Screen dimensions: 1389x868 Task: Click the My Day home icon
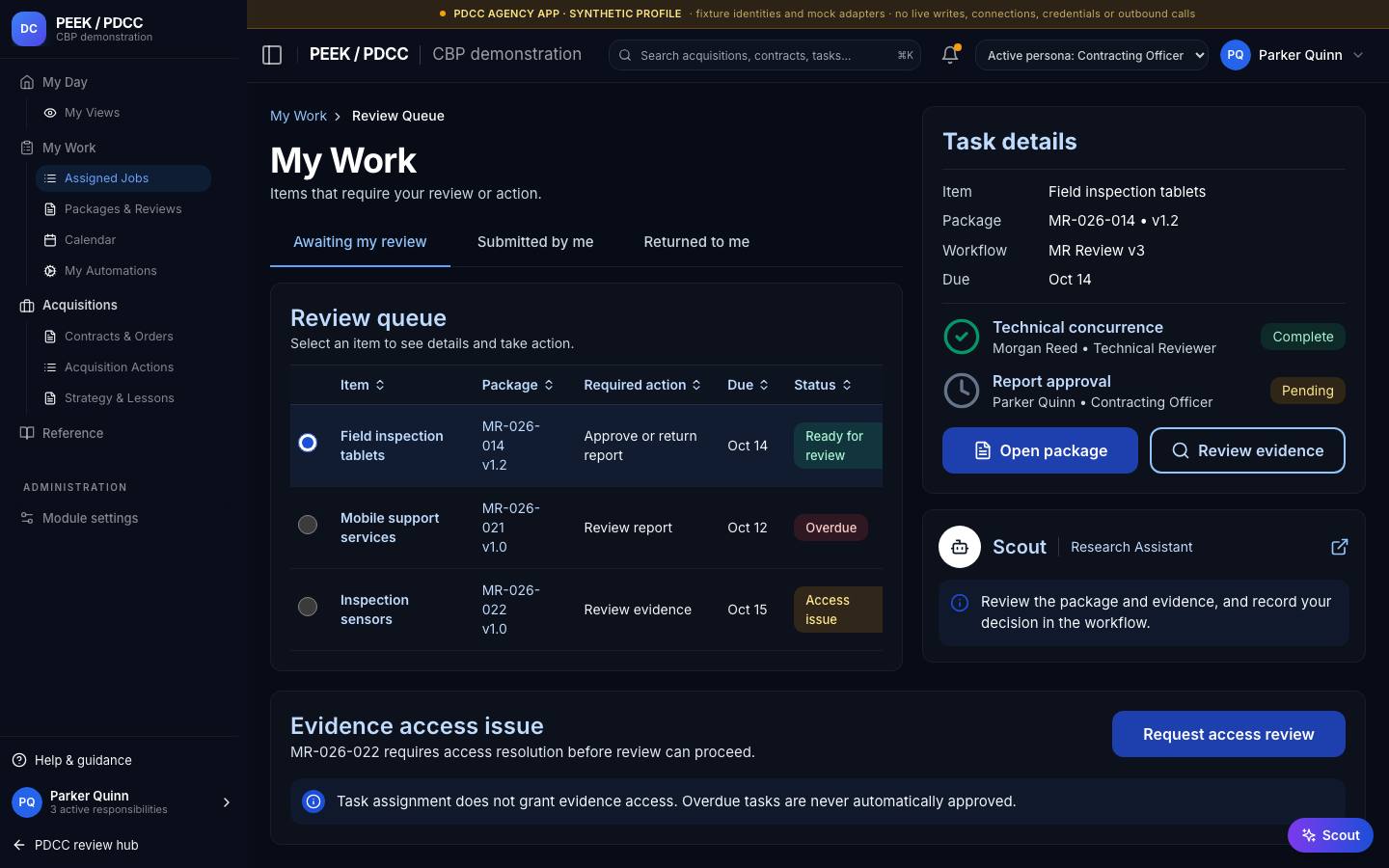click(x=27, y=82)
